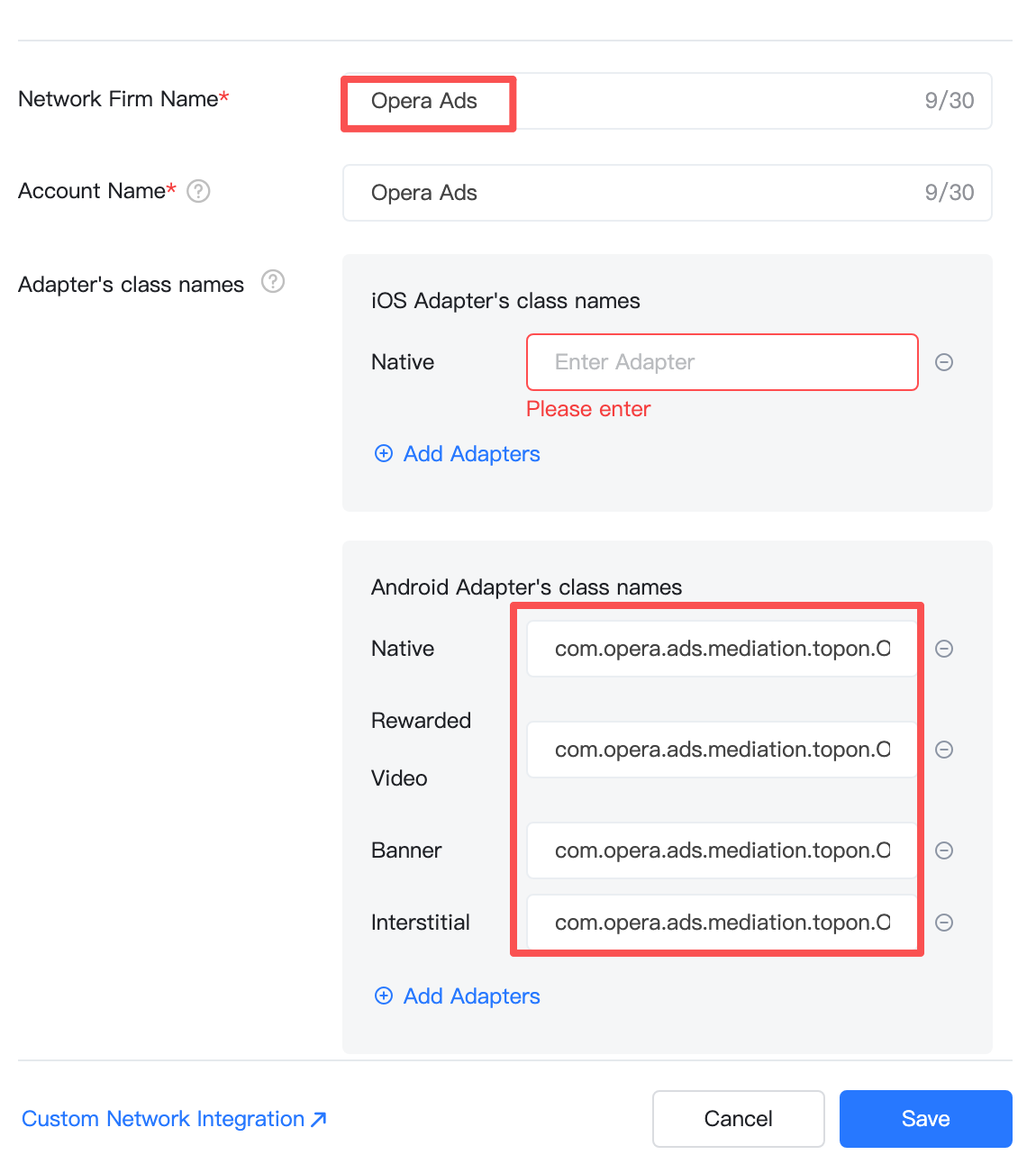
Task: Remove the Android Interstitial adapter entry
Action: tap(943, 922)
